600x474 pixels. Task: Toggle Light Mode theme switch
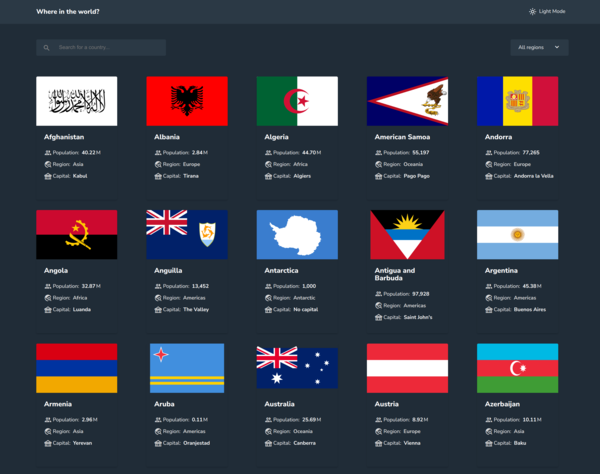coord(547,11)
